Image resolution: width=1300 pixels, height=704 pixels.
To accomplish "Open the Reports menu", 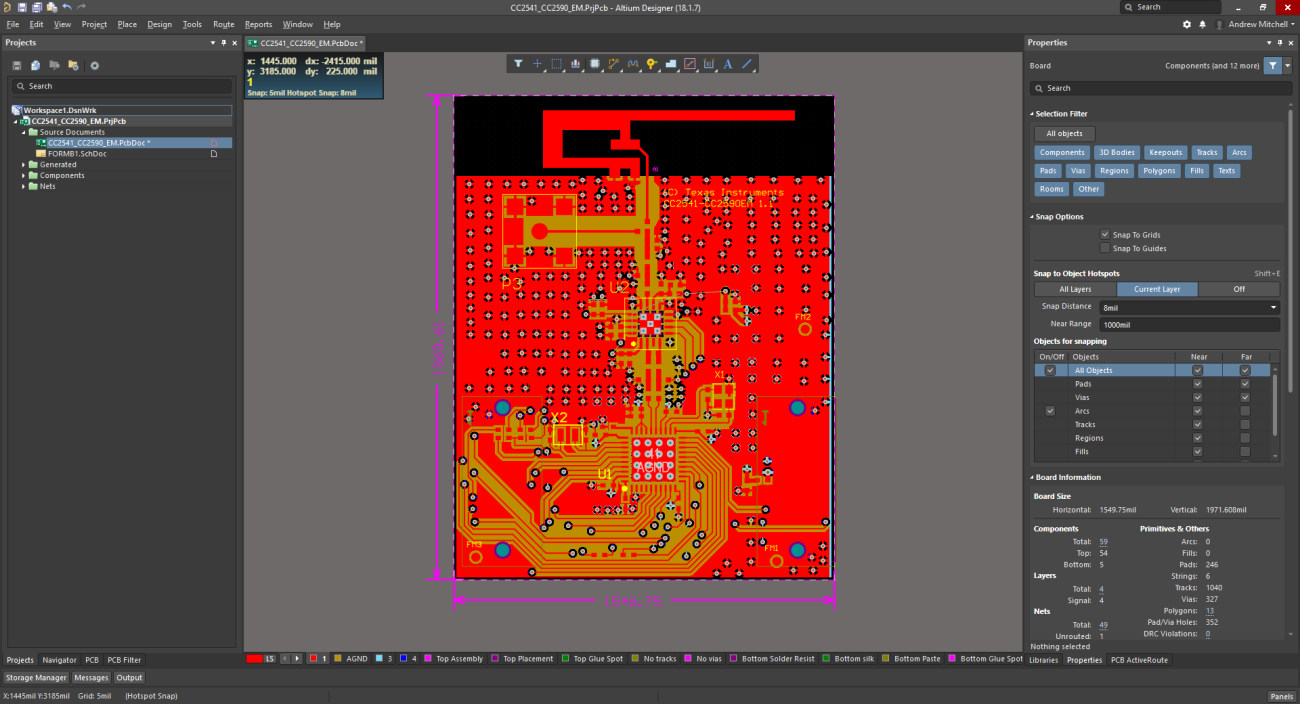I will (259, 24).
